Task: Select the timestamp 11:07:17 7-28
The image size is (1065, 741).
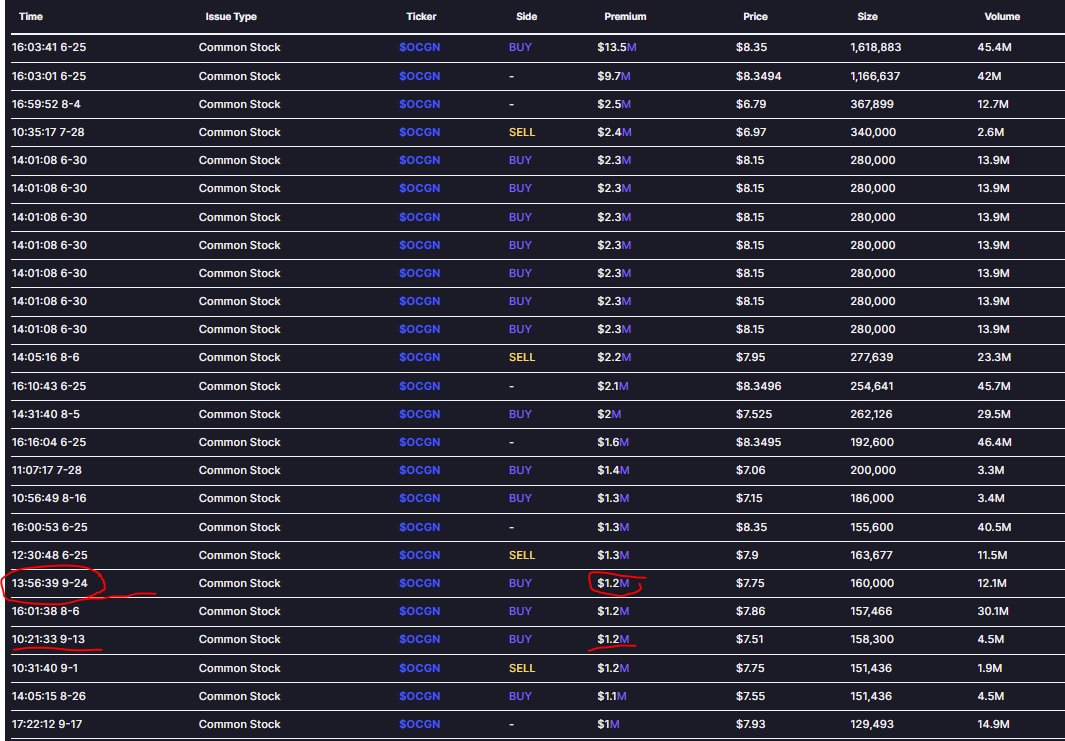Action: tap(47, 470)
